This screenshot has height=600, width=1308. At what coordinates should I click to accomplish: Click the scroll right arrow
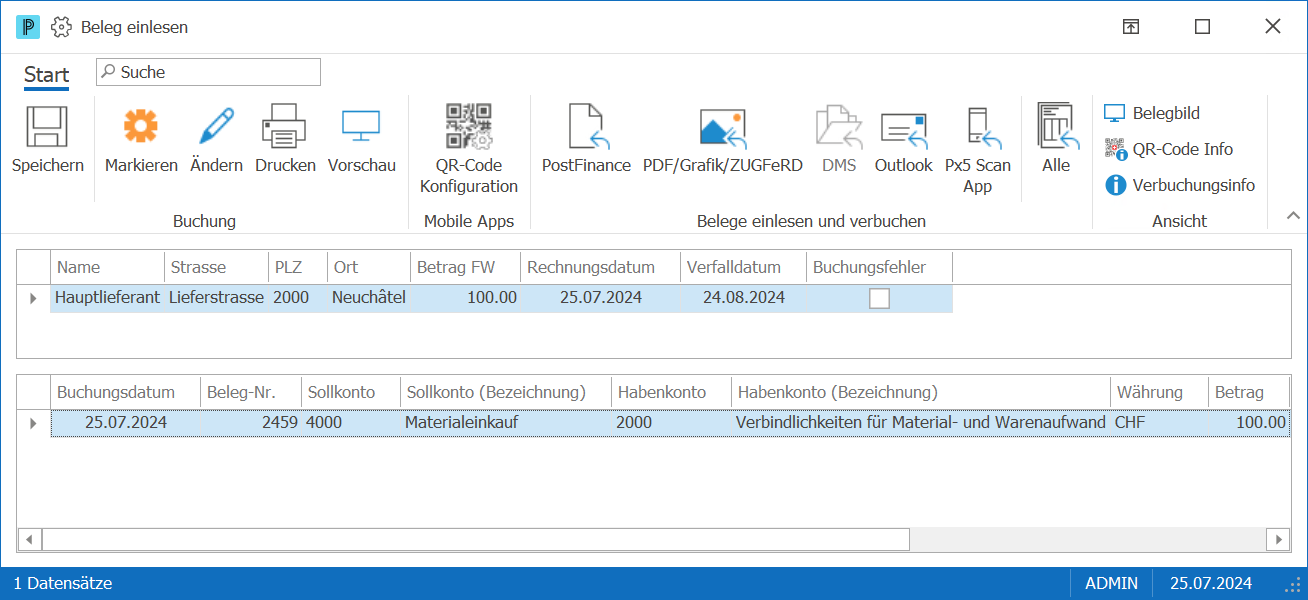[x=1278, y=539]
